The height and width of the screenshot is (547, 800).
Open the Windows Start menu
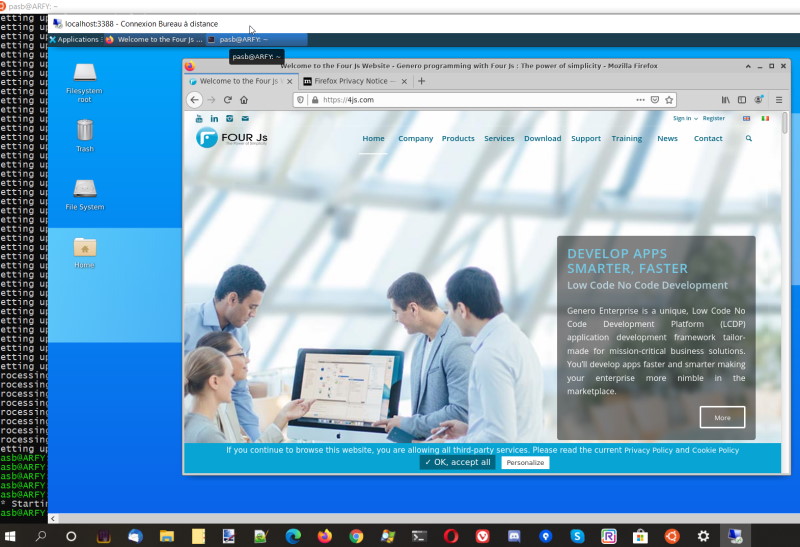10,536
